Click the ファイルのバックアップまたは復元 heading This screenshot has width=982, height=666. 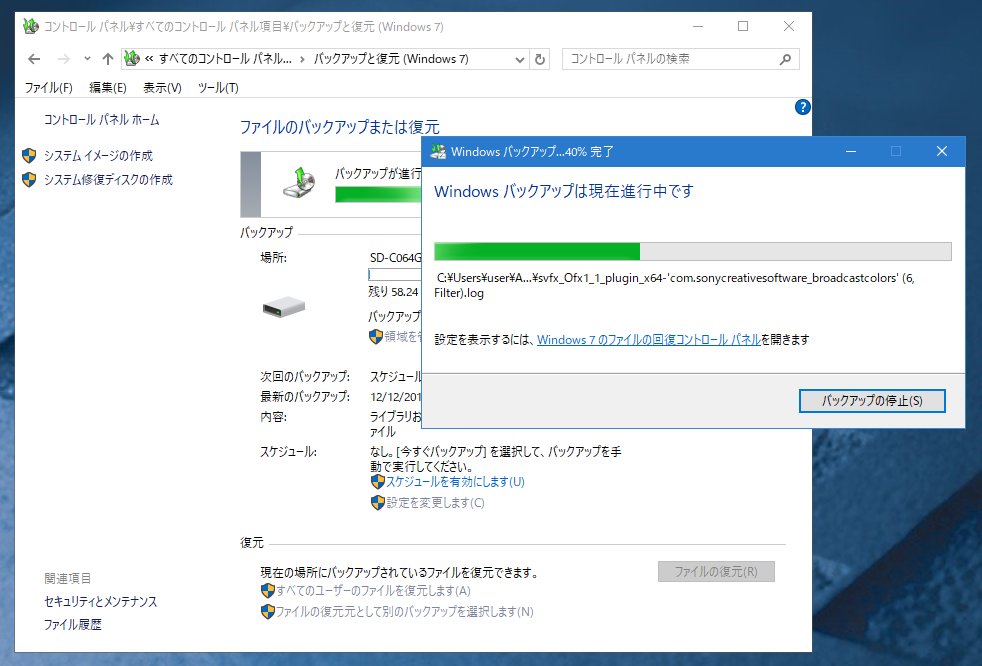tap(339, 127)
